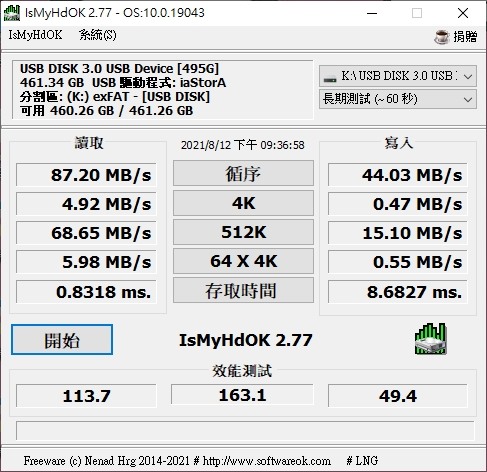Click the 87.20 MB/s sequential read value

click(x=86, y=175)
